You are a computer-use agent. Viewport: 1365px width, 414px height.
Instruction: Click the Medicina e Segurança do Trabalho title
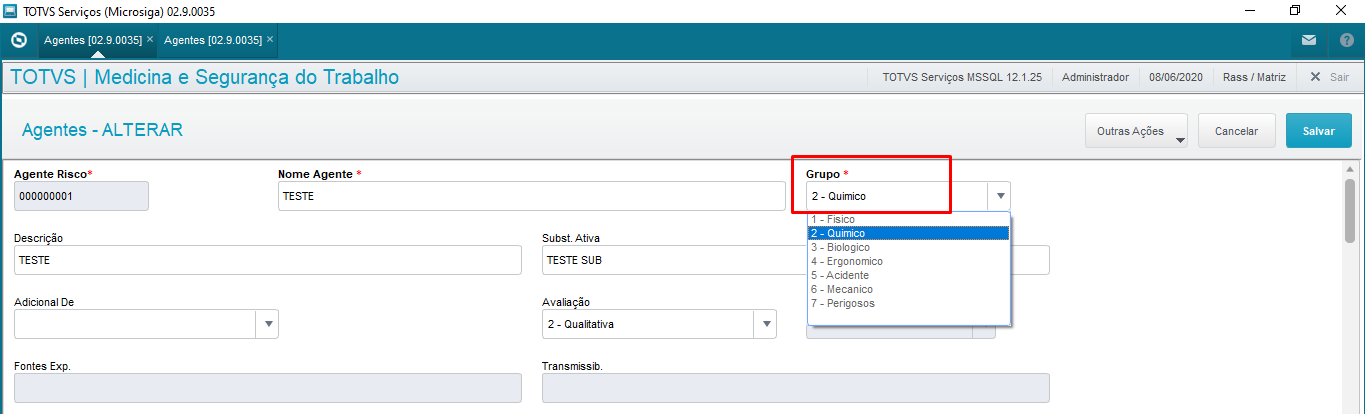pyautogui.click(x=247, y=77)
